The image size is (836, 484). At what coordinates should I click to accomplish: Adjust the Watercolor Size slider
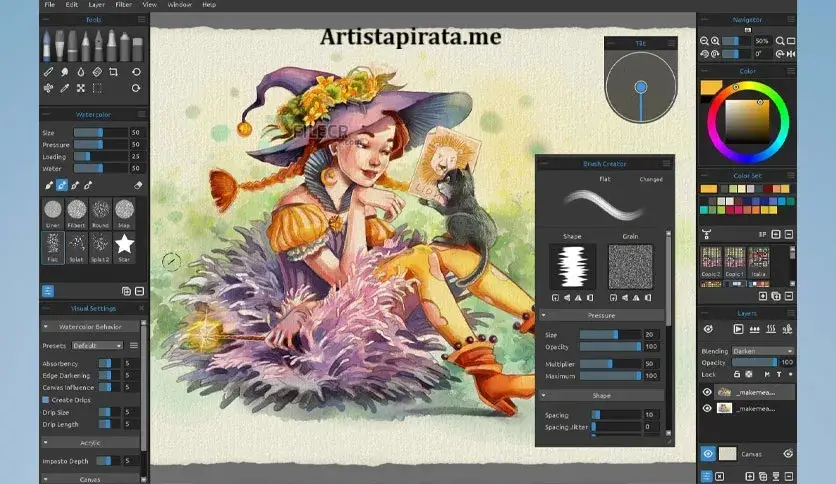coord(101,133)
